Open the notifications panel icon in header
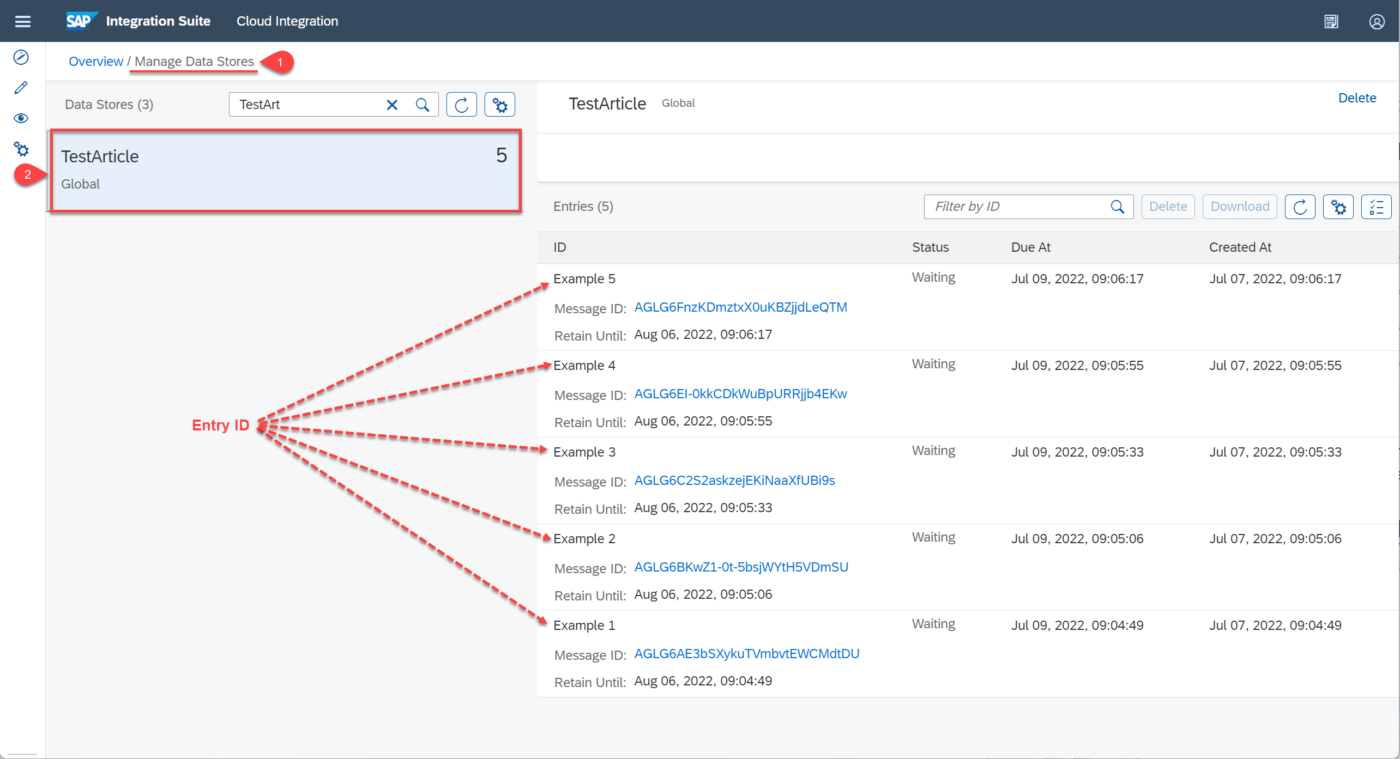Viewport: 1400px width, 759px height. tap(1331, 21)
